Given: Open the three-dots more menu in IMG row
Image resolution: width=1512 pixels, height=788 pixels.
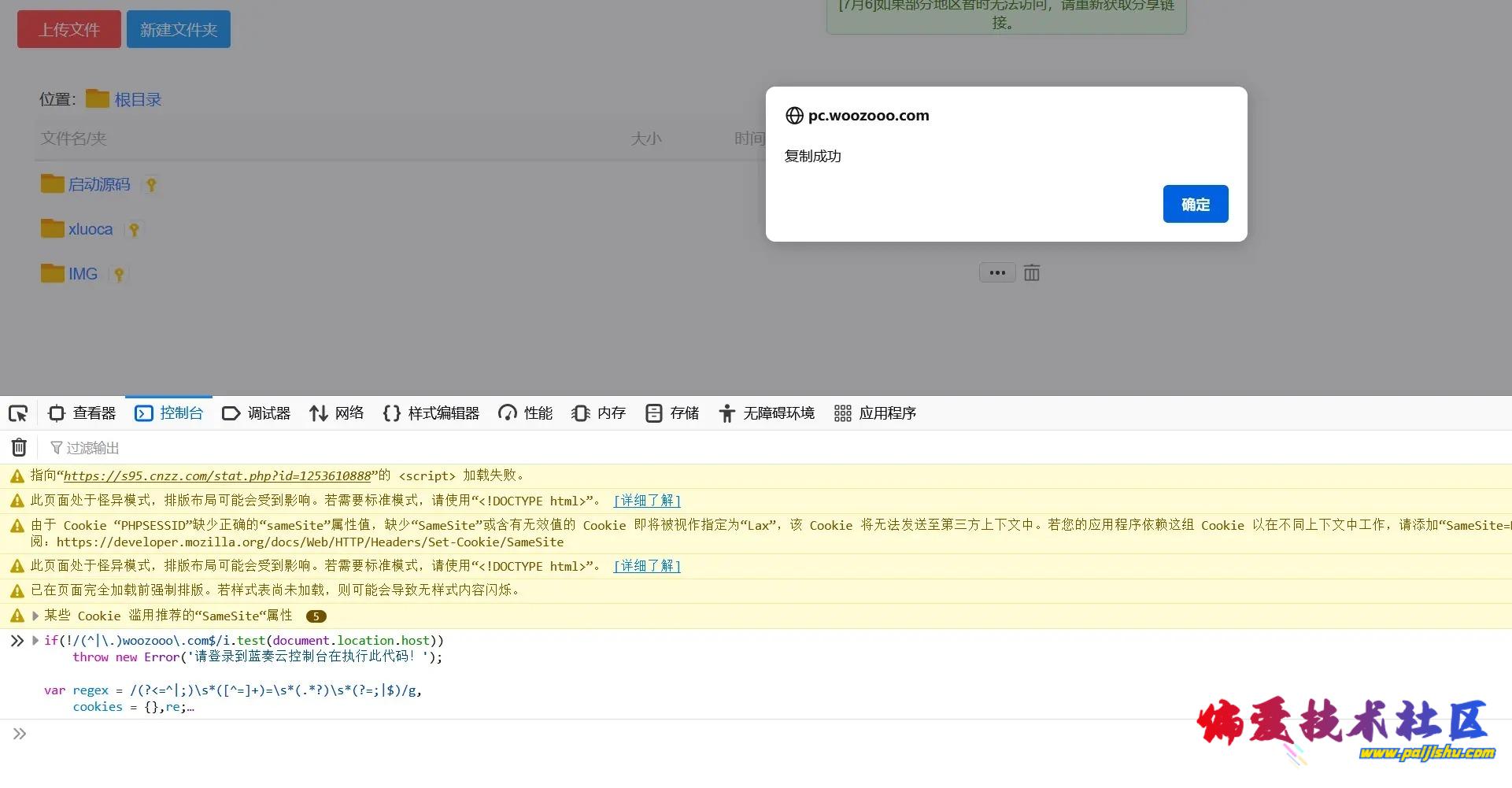Looking at the screenshot, I should (997, 273).
